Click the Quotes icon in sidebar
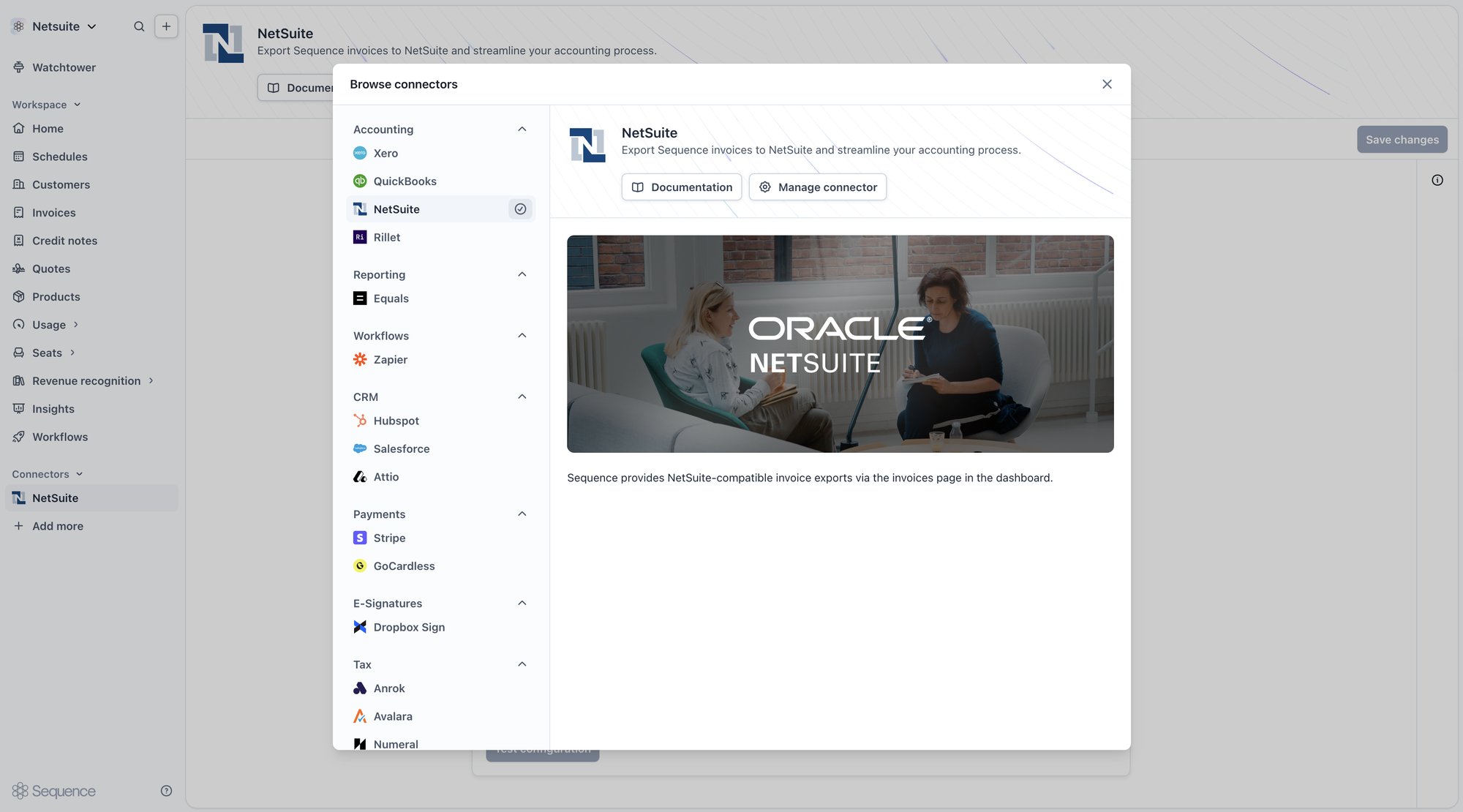 (x=19, y=268)
